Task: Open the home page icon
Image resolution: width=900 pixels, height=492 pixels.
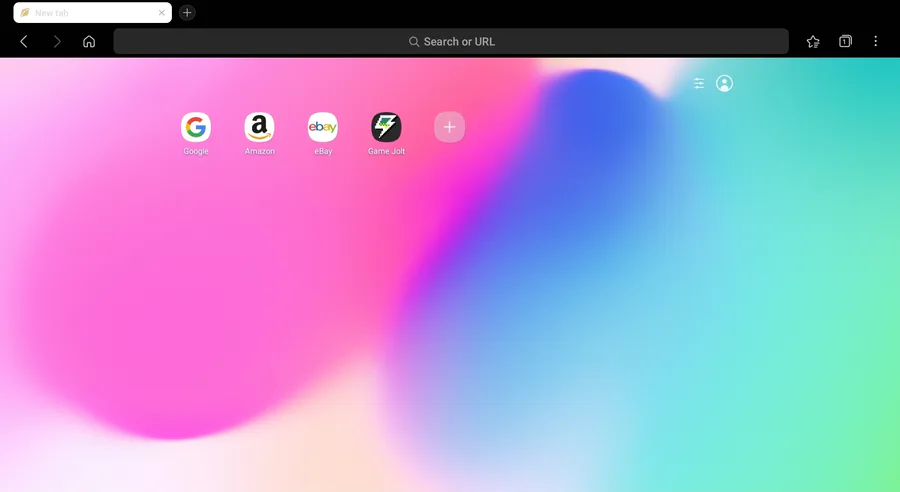Action: 89,41
